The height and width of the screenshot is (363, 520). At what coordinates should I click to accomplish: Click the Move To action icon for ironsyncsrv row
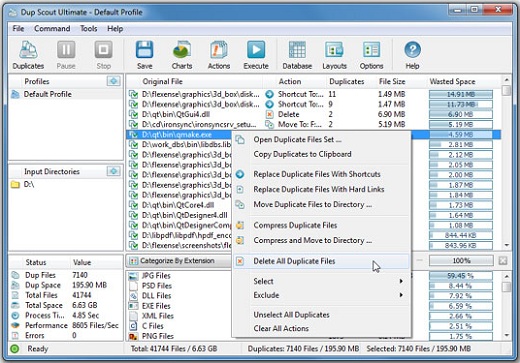tap(269, 124)
